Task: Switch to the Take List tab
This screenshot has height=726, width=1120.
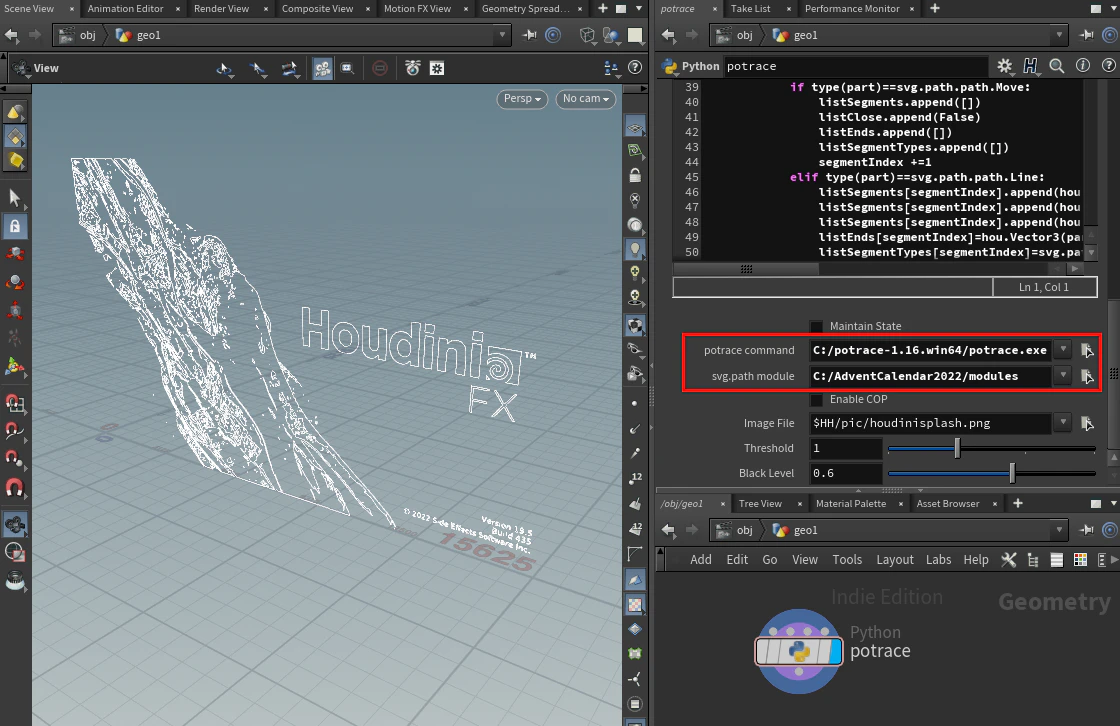Action: pyautogui.click(x=751, y=9)
